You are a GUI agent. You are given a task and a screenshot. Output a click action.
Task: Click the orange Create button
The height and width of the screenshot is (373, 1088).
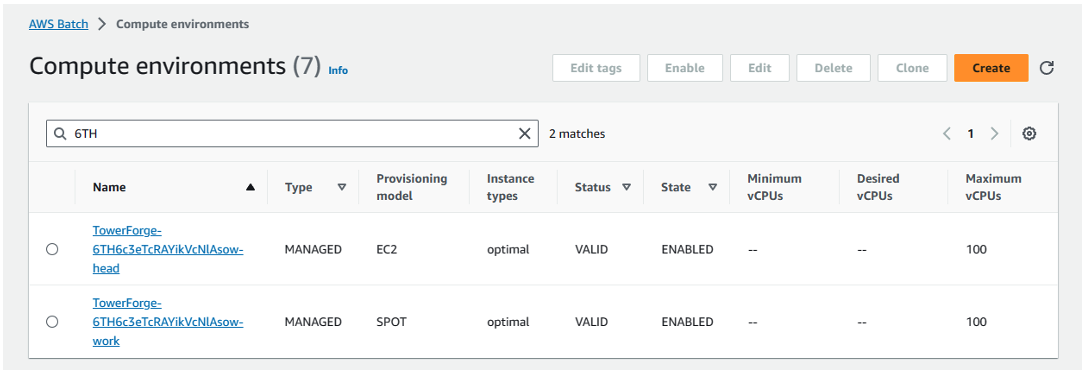click(x=991, y=68)
